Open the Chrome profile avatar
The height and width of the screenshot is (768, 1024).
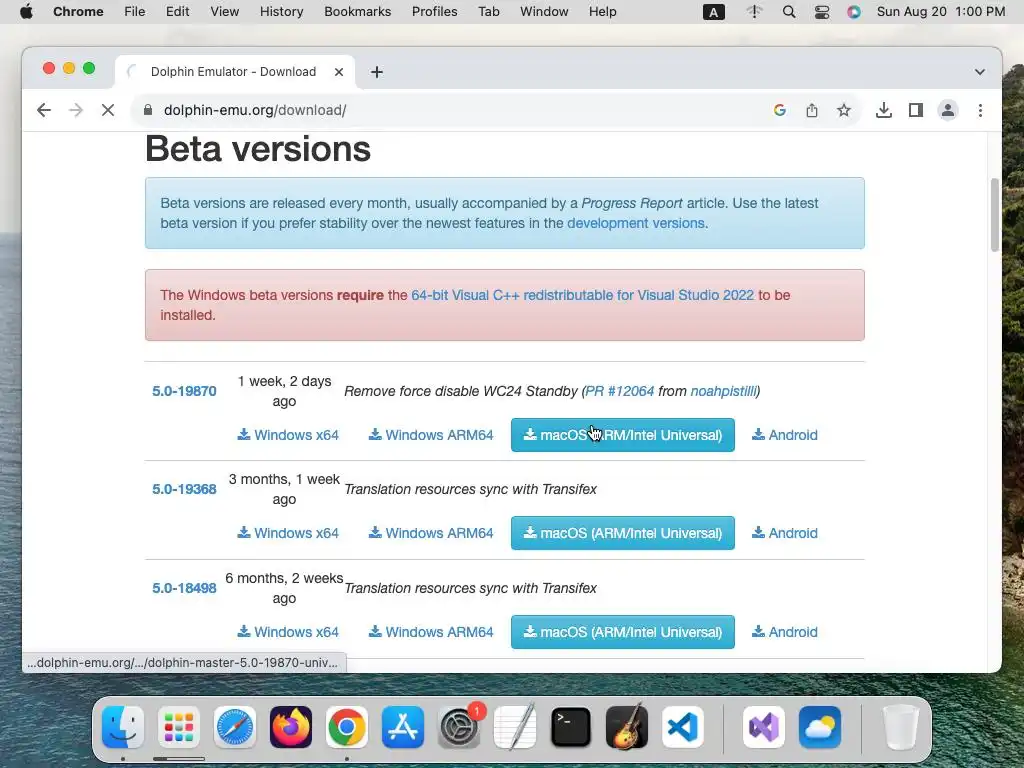(948, 110)
